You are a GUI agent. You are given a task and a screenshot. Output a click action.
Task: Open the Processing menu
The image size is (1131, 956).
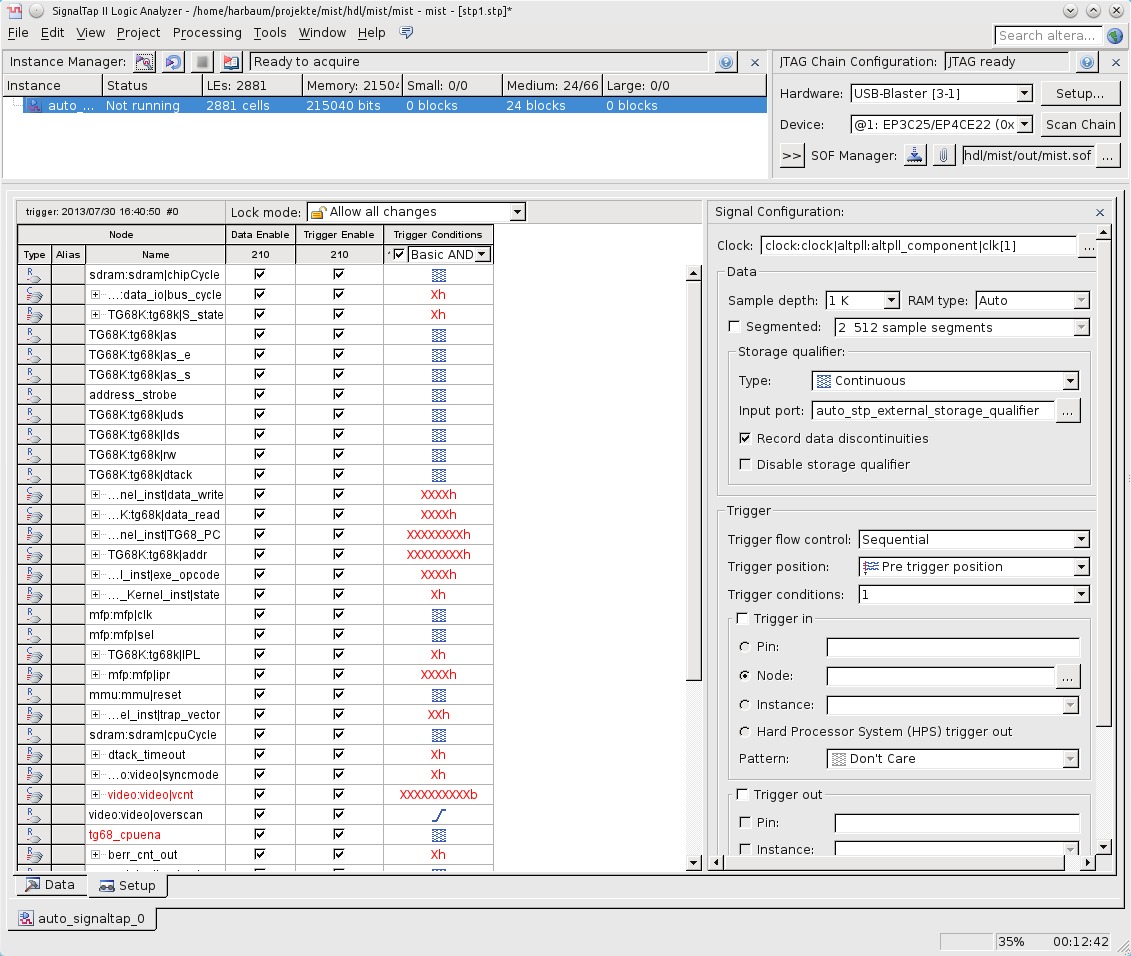pyautogui.click(x=207, y=32)
